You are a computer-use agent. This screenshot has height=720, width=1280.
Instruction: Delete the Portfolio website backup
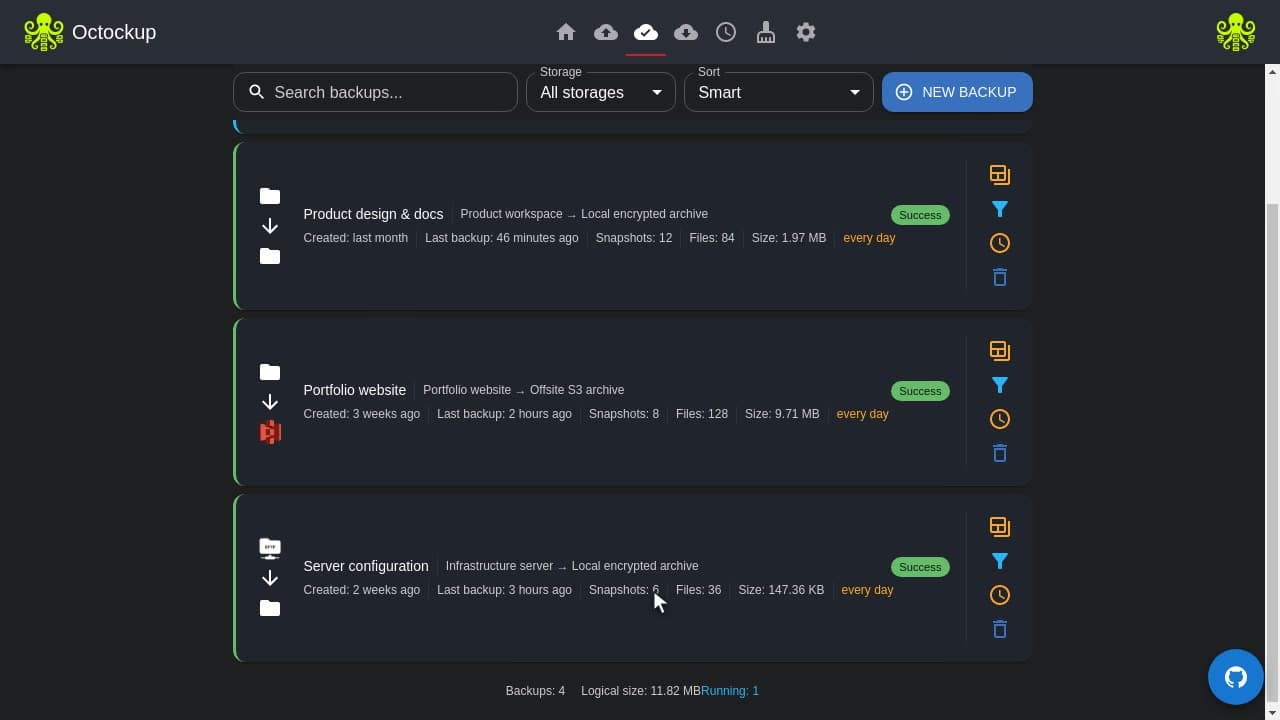pyautogui.click(x=999, y=453)
